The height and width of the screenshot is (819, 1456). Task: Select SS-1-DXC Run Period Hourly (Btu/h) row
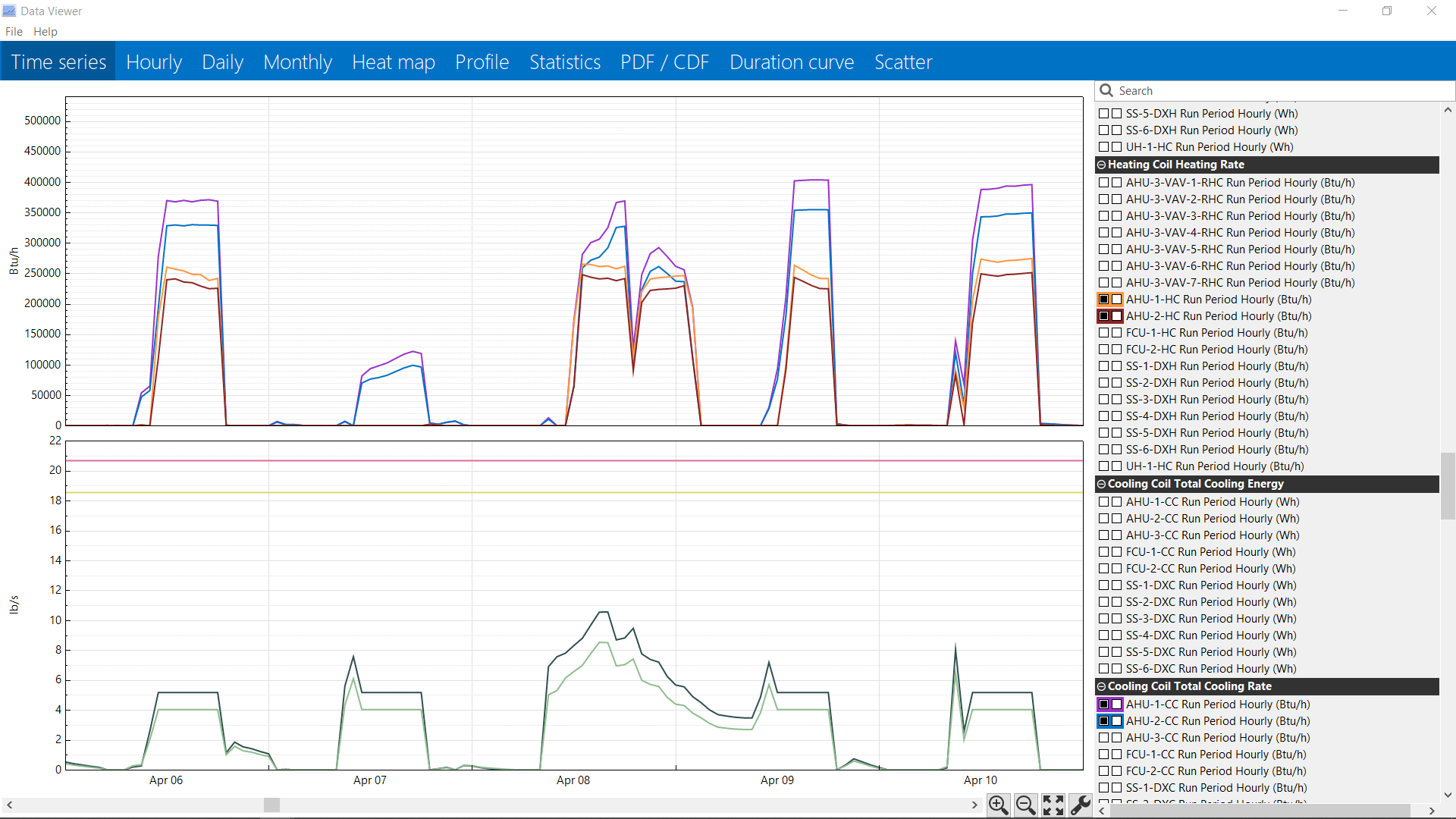tap(1268, 788)
